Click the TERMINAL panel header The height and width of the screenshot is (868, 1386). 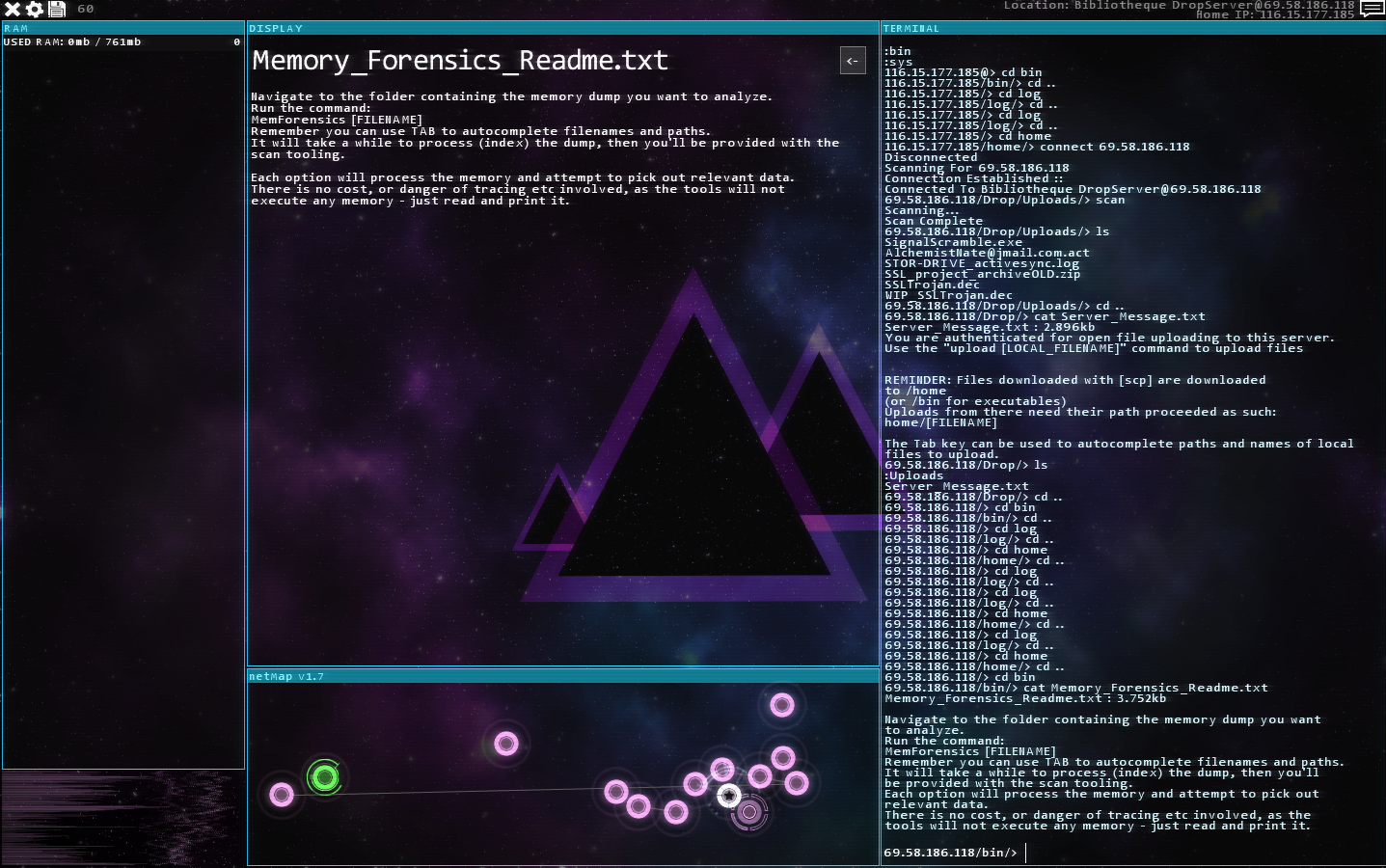pyautogui.click(x=1132, y=29)
